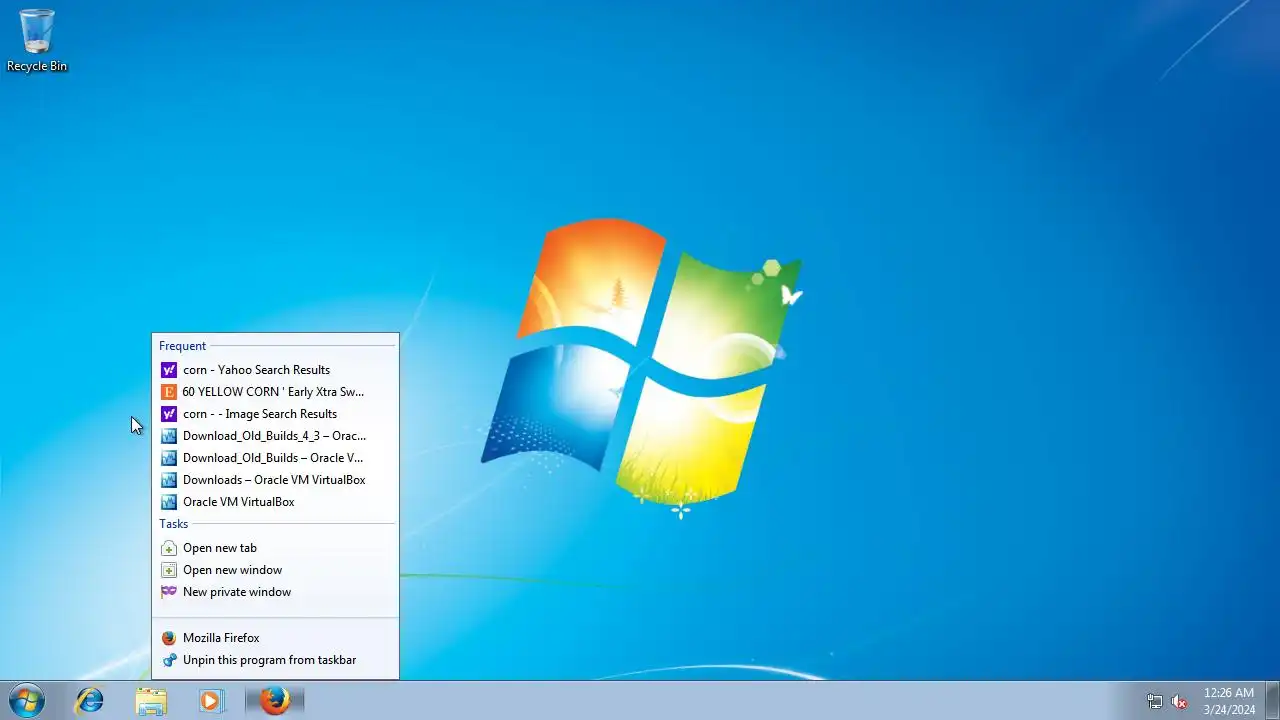
Task: Open the network status tray icon
Action: pos(1155,701)
